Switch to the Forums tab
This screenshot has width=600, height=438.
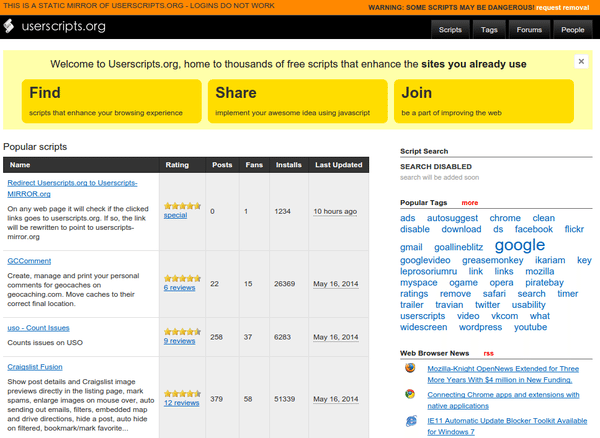point(529,30)
